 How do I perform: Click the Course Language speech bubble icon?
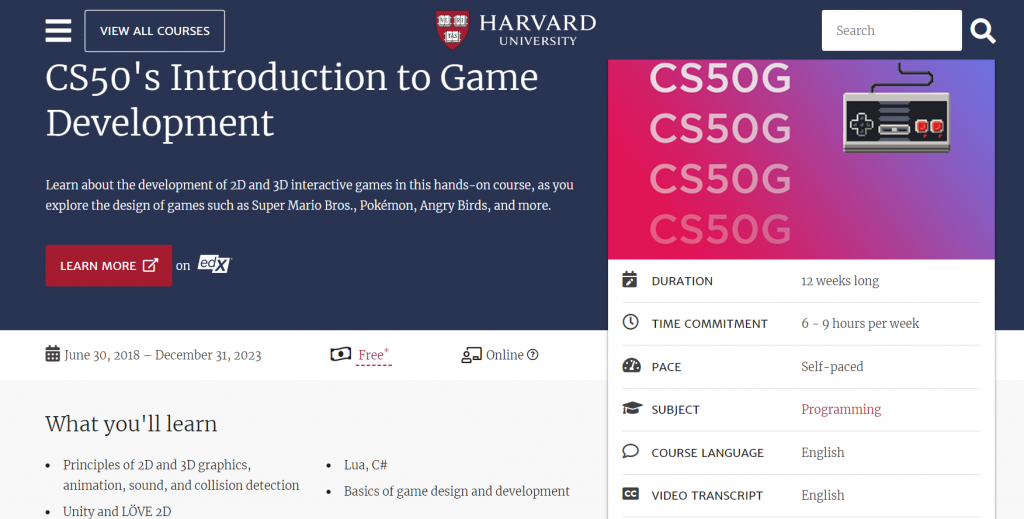(x=630, y=452)
